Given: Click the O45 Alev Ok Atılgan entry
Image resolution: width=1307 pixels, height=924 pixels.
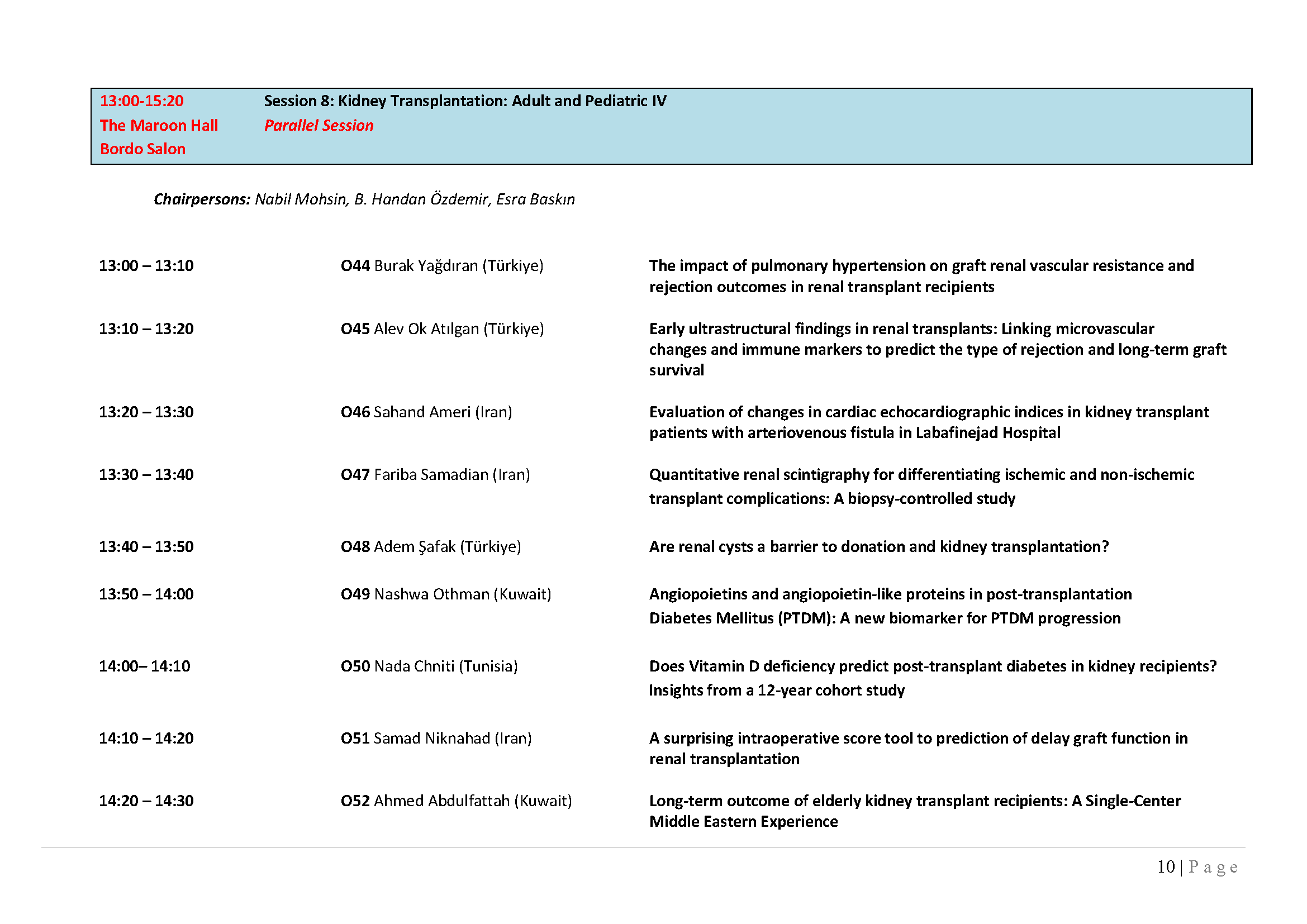Looking at the screenshot, I should (442, 329).
